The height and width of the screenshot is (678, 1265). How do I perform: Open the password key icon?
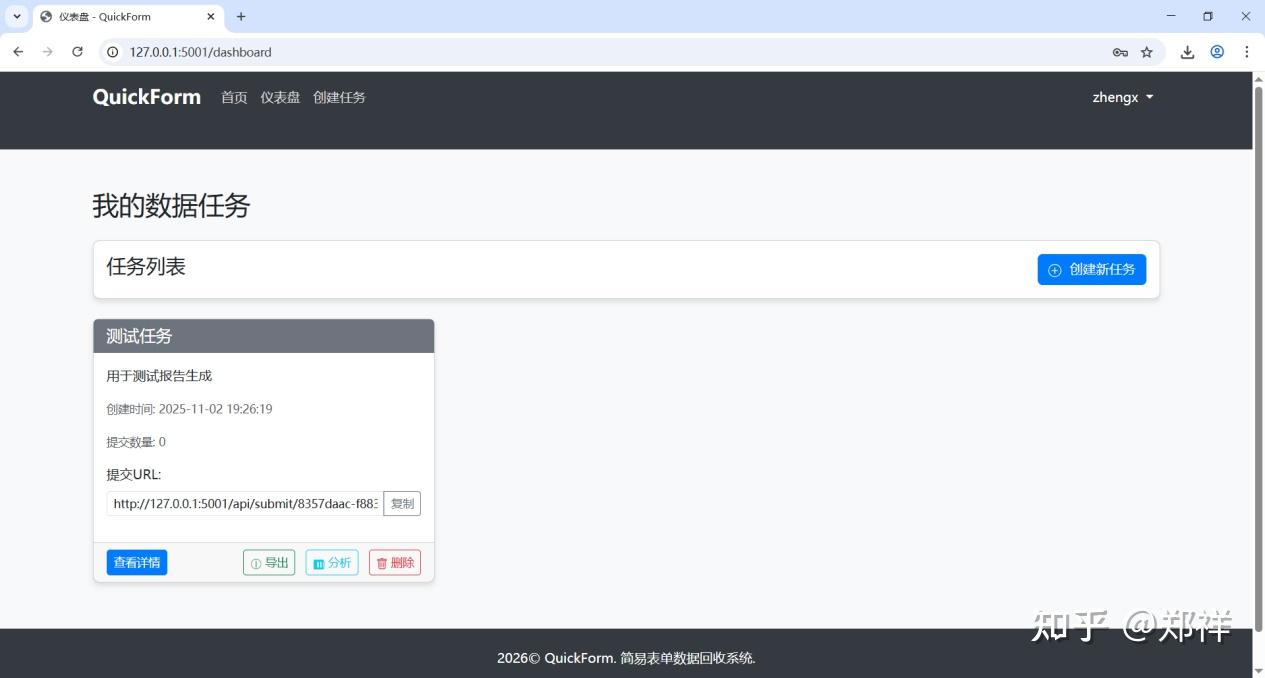[1120, 52]
